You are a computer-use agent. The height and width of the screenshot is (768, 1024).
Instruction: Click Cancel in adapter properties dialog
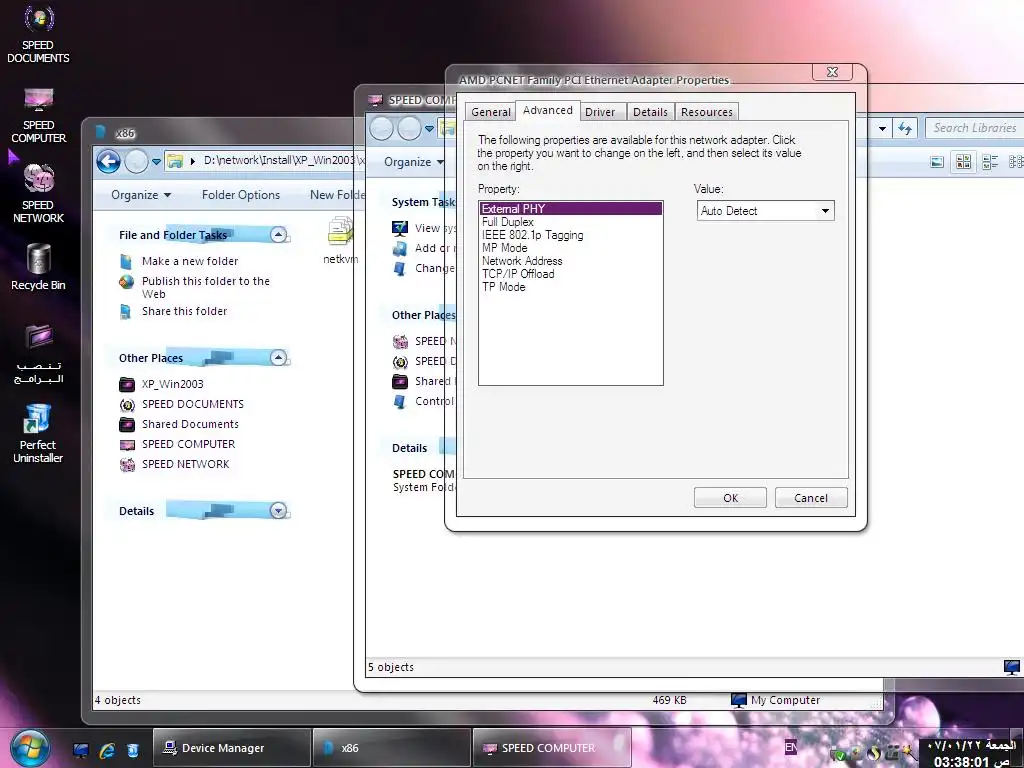811,498
